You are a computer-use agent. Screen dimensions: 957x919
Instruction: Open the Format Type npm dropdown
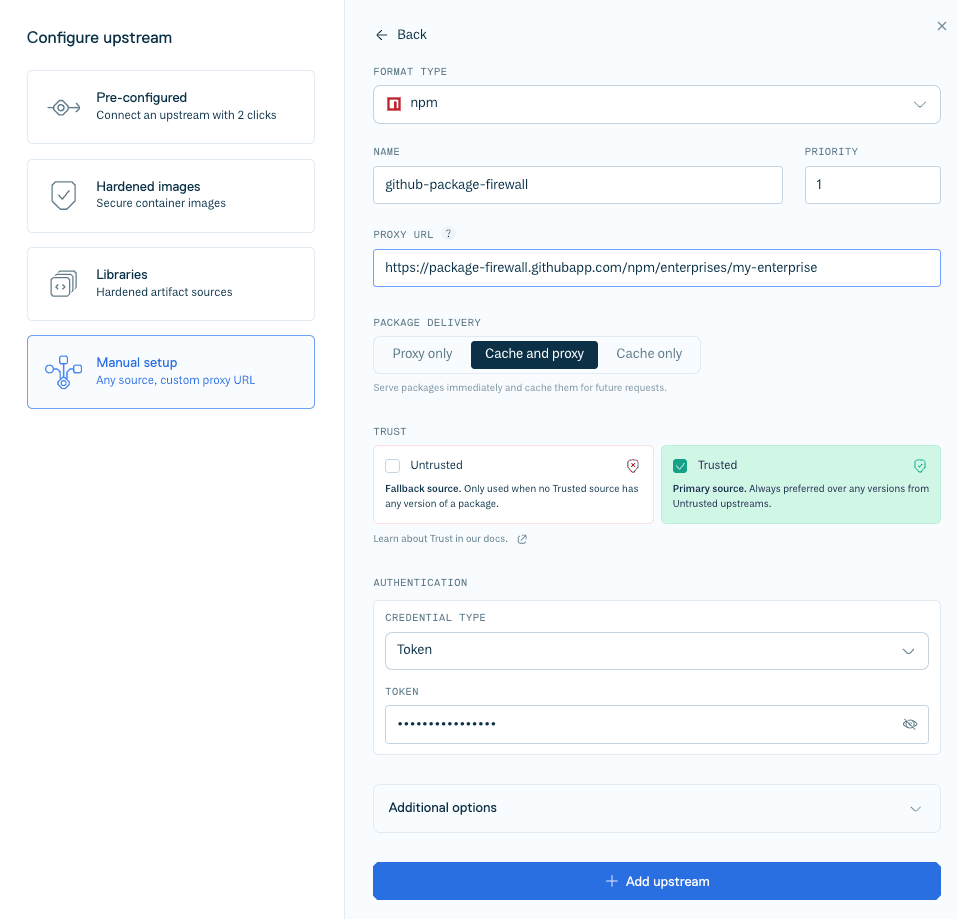657,104
